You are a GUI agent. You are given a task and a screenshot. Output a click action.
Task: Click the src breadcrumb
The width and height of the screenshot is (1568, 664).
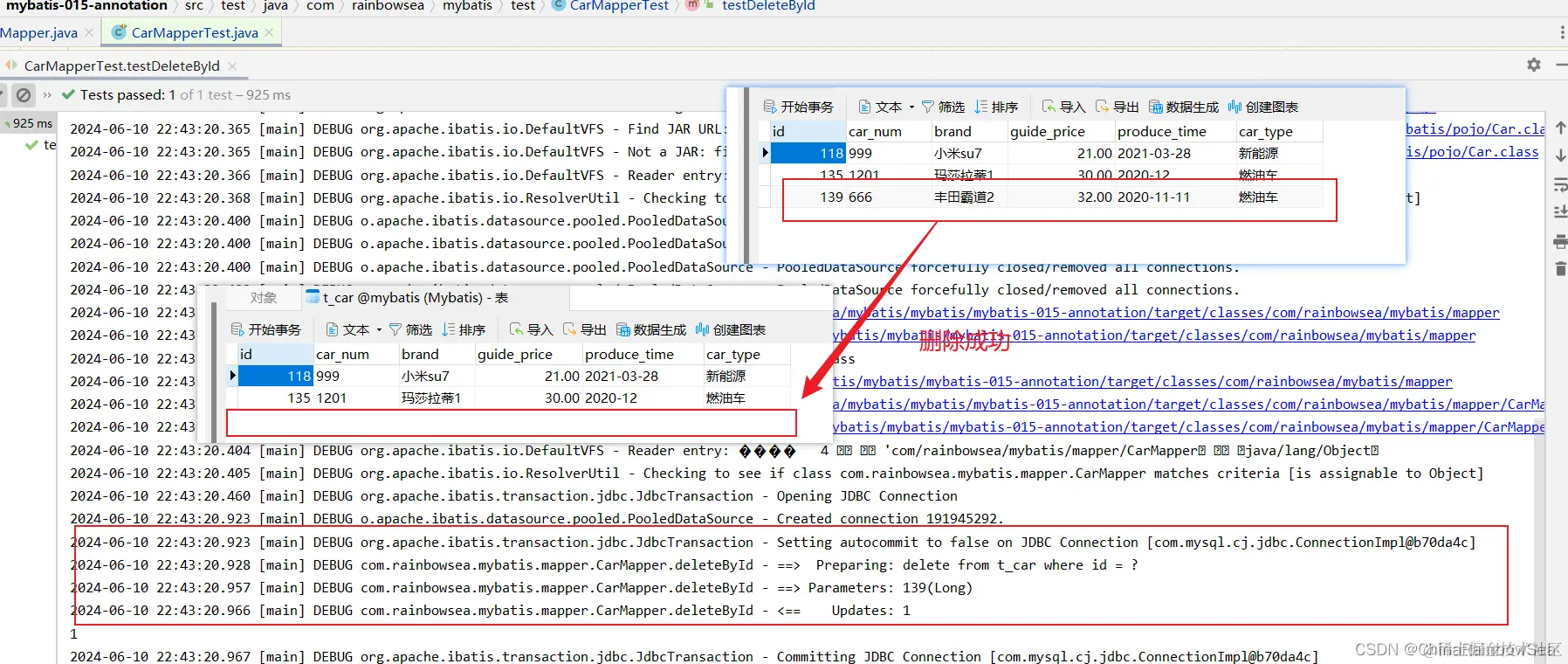pos(194,5)
